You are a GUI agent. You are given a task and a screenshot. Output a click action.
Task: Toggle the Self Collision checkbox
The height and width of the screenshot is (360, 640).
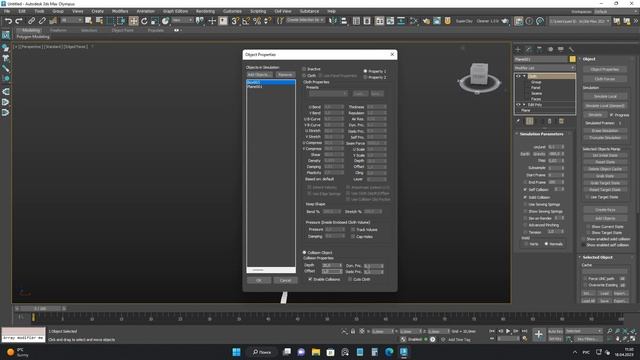[525, 189]
